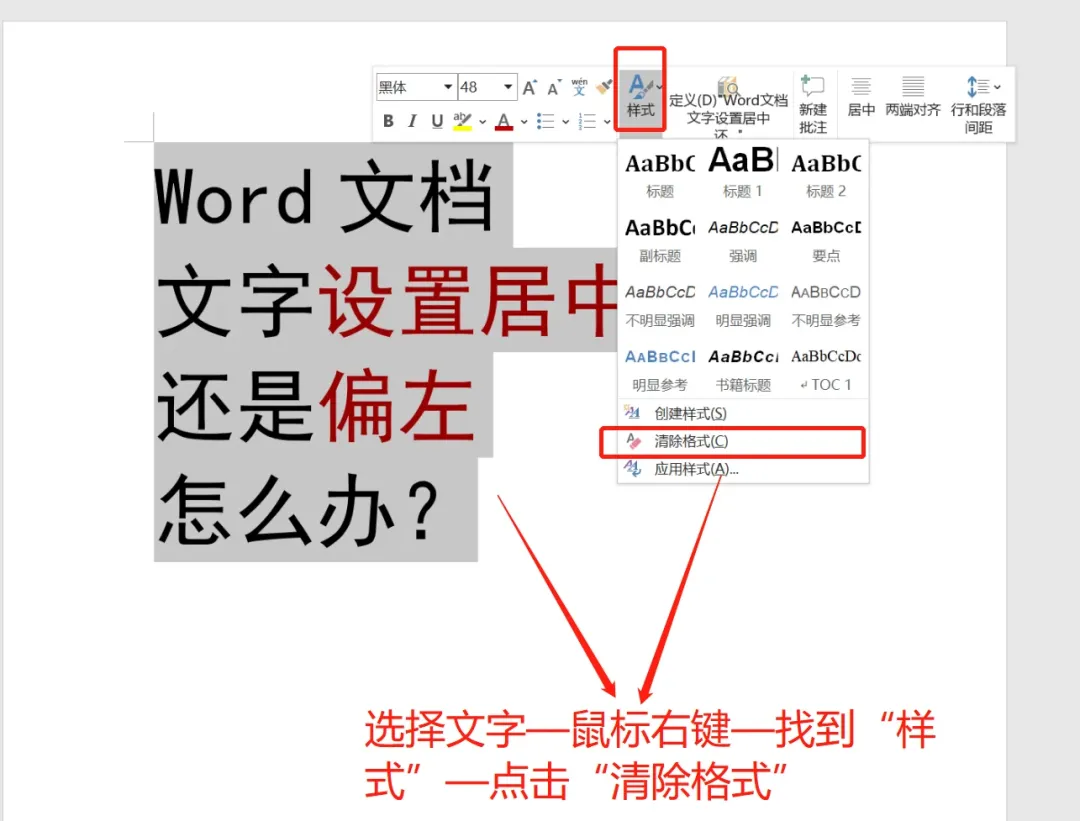The height and width of the screenshot is (821, 1080).
Task: Click the eraser icon beside 清除格式
Action: click(632, 441)
